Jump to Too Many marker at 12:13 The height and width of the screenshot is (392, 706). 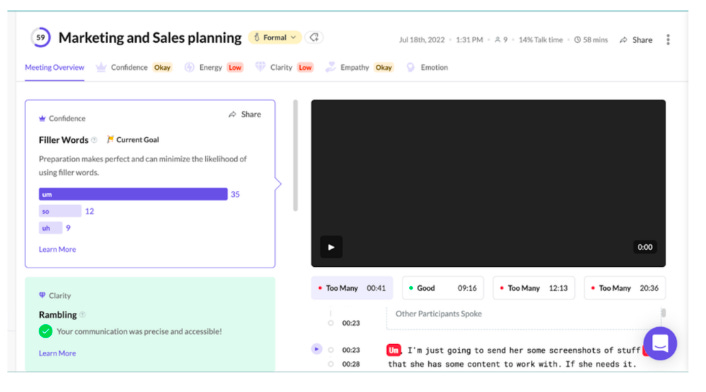coord(534,288)
